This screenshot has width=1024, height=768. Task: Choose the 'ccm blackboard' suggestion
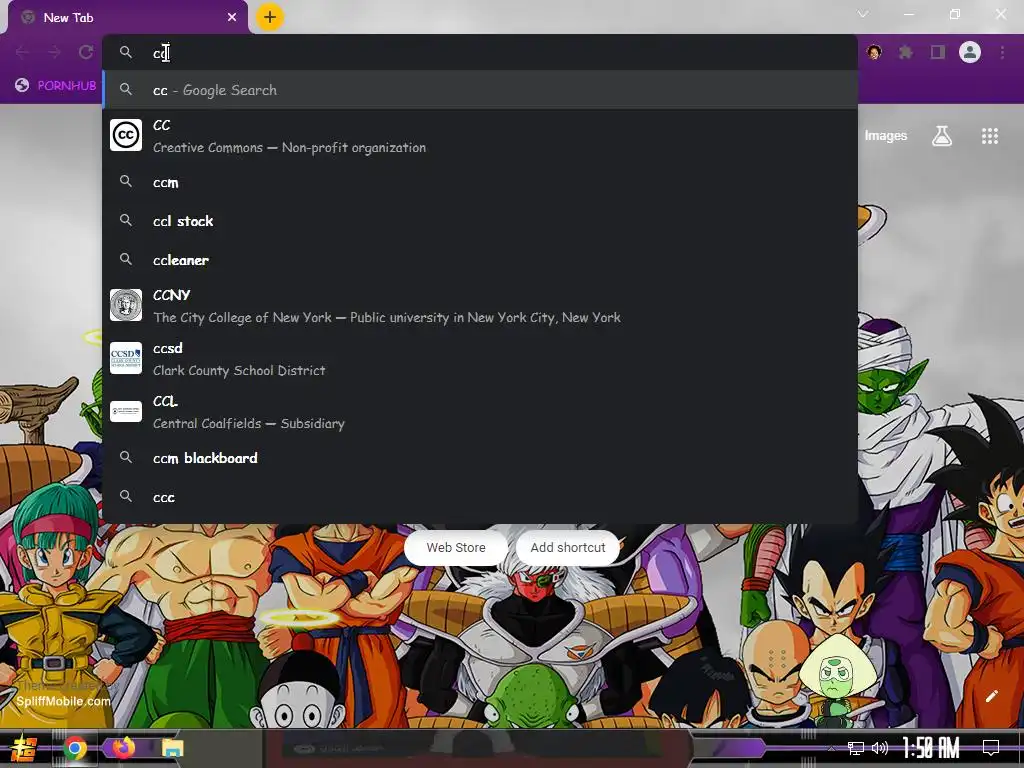[480, 458]
